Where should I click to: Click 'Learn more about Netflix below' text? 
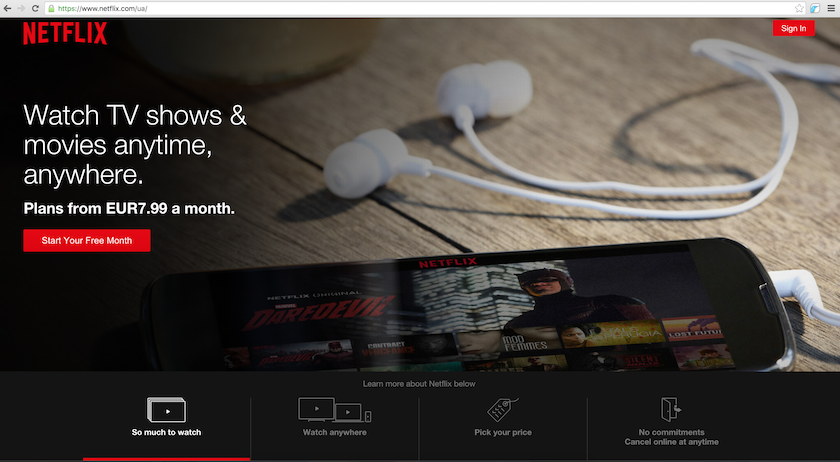419,384
